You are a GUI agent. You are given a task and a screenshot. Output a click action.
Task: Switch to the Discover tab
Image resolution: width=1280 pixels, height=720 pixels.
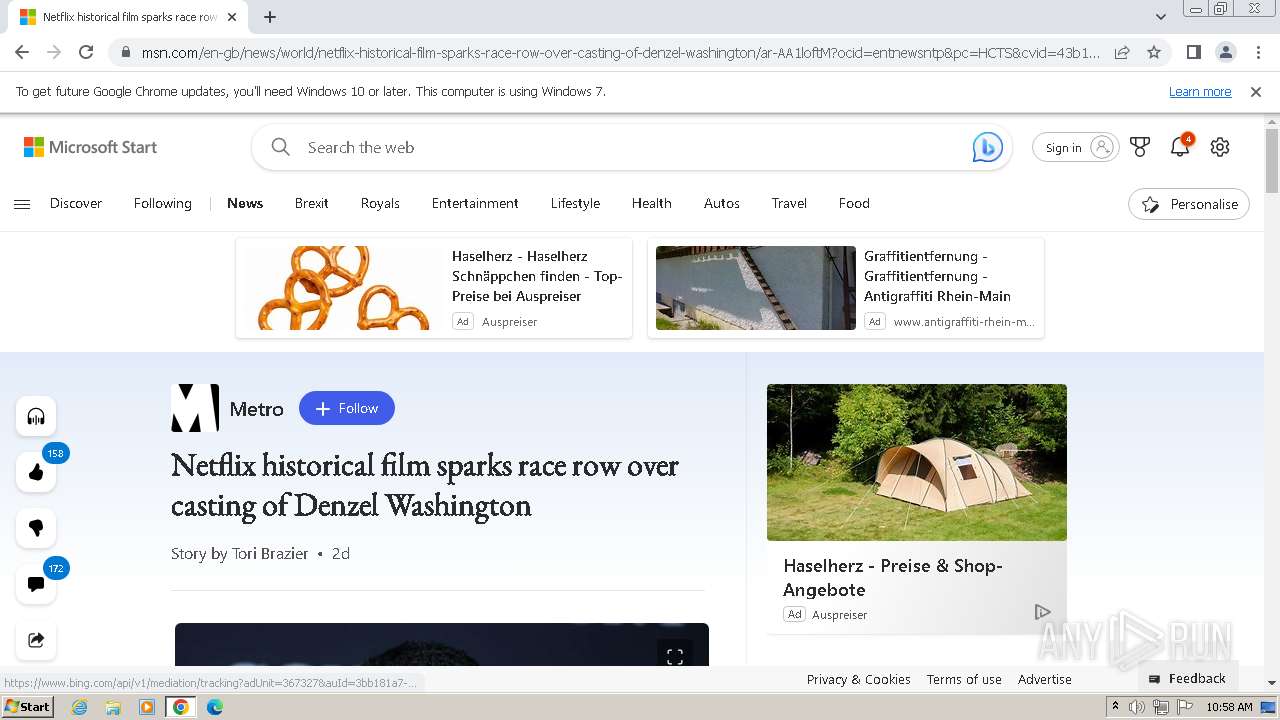(x=76, y=203)
